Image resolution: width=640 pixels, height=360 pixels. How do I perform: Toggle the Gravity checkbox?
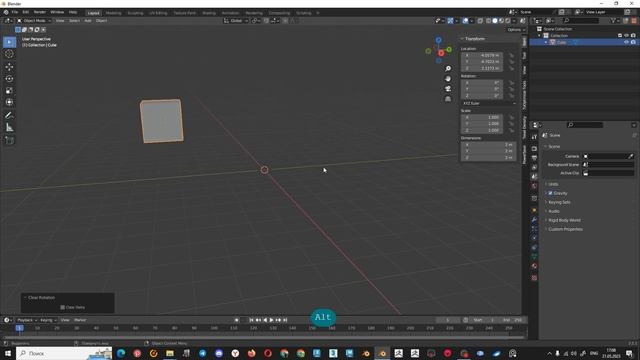coord(550,193)
